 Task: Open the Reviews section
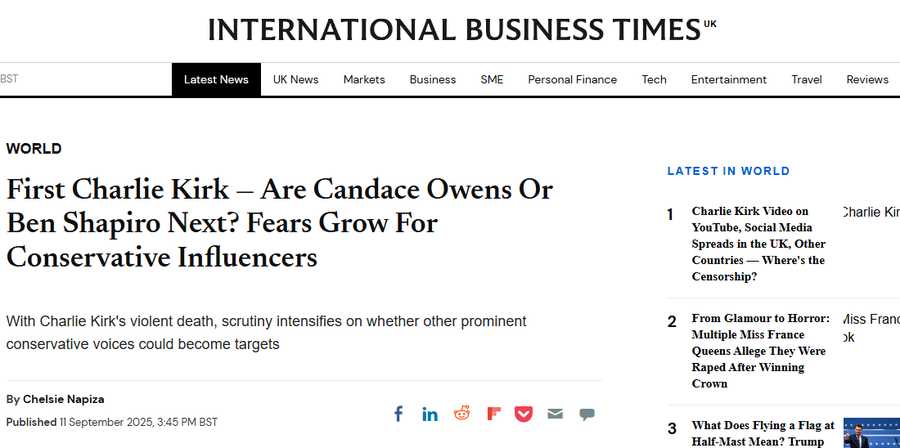(x=867, y=80)
